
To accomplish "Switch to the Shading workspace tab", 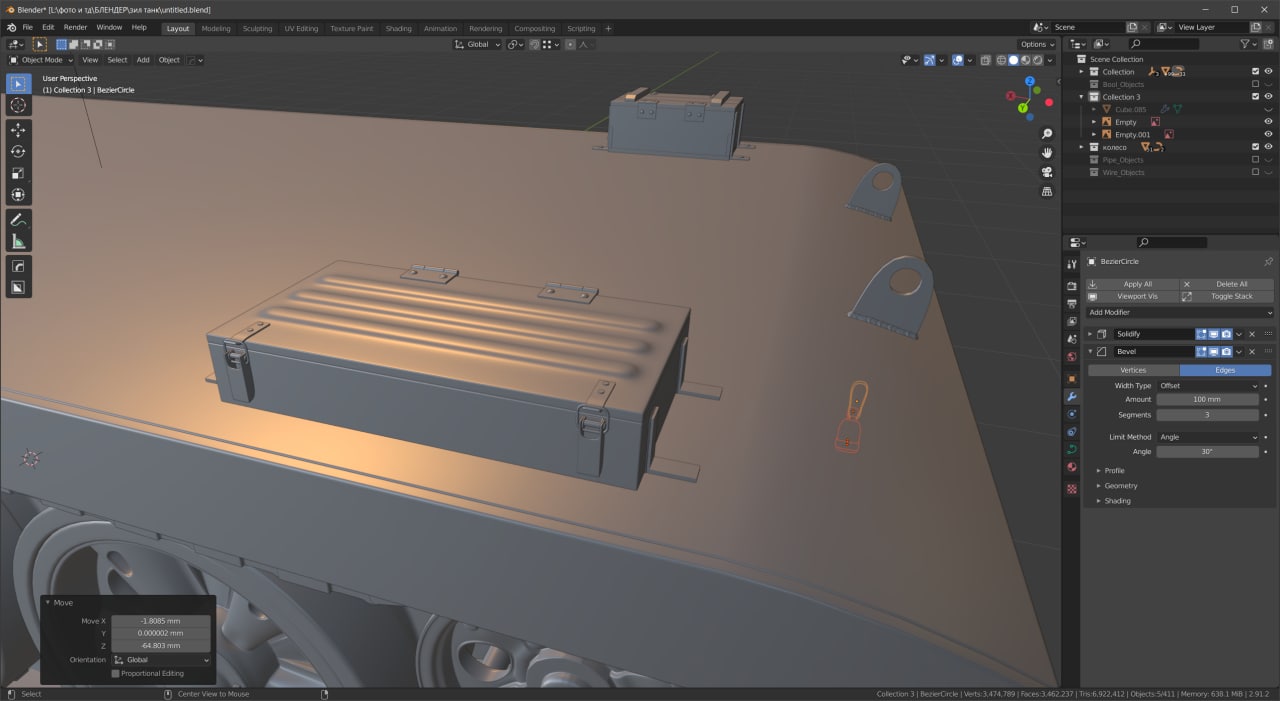I will pos(398,28).
